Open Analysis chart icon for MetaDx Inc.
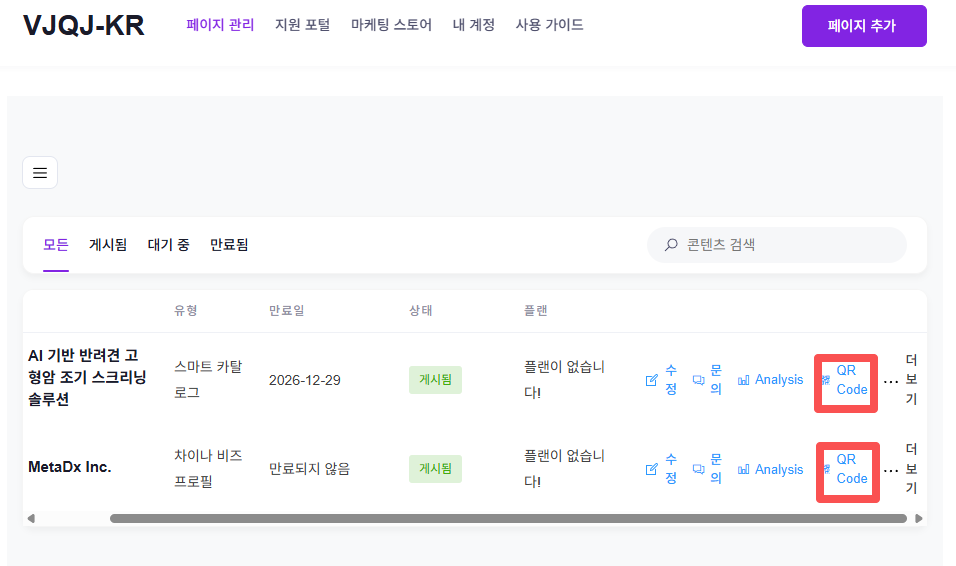The width and height of the screenshot is (956, 566). coord(744,469)
